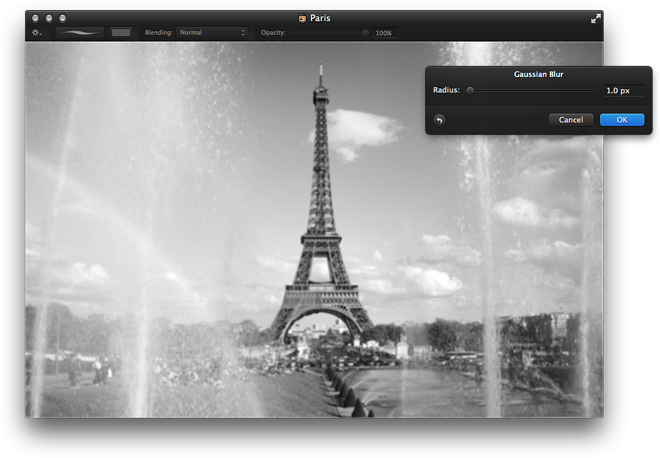
Task: Cancel the Gaussian Blur dialog
Action: tap(571, 120)
